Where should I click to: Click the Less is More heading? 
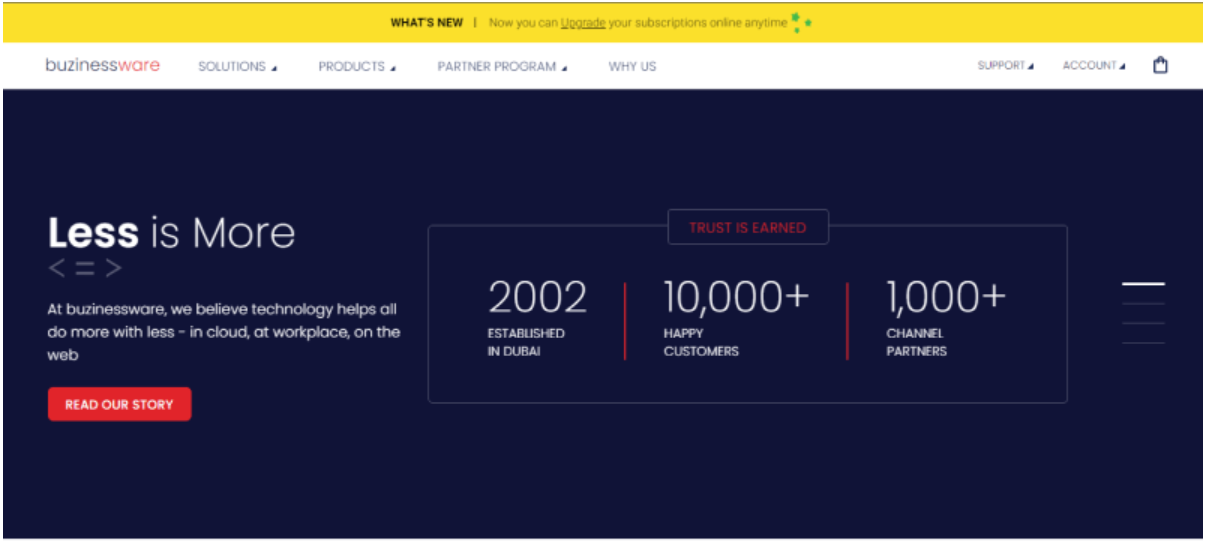tap(172, 233)
